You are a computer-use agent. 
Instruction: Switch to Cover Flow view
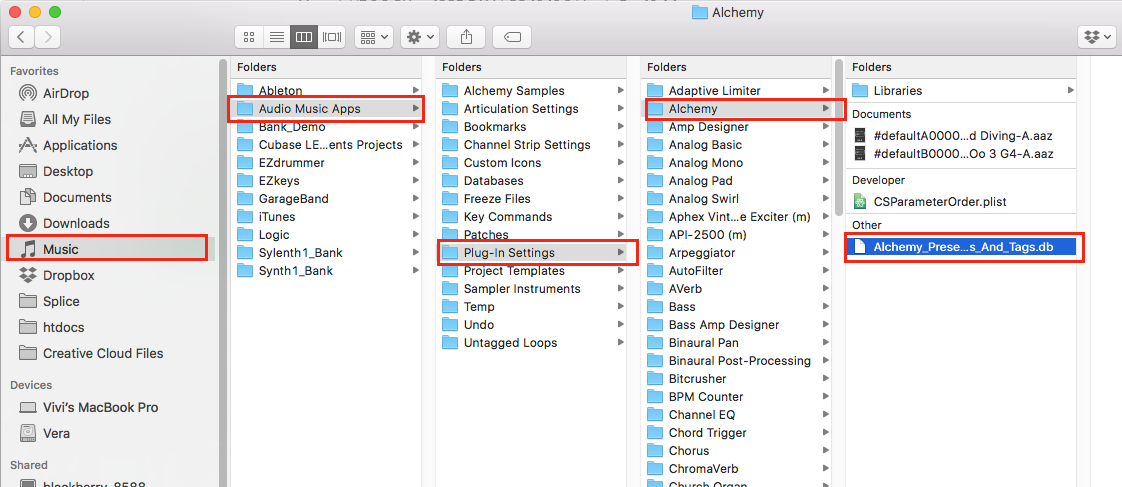(332, 36)
